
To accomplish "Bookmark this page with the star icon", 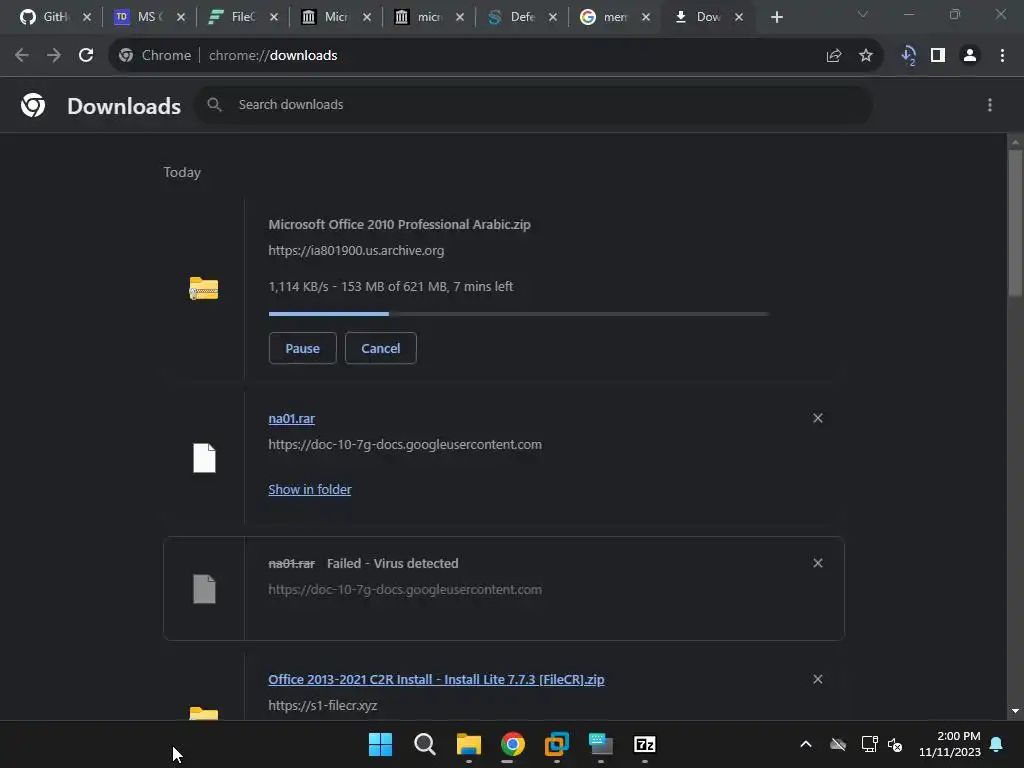I will [x=866, y=56].
